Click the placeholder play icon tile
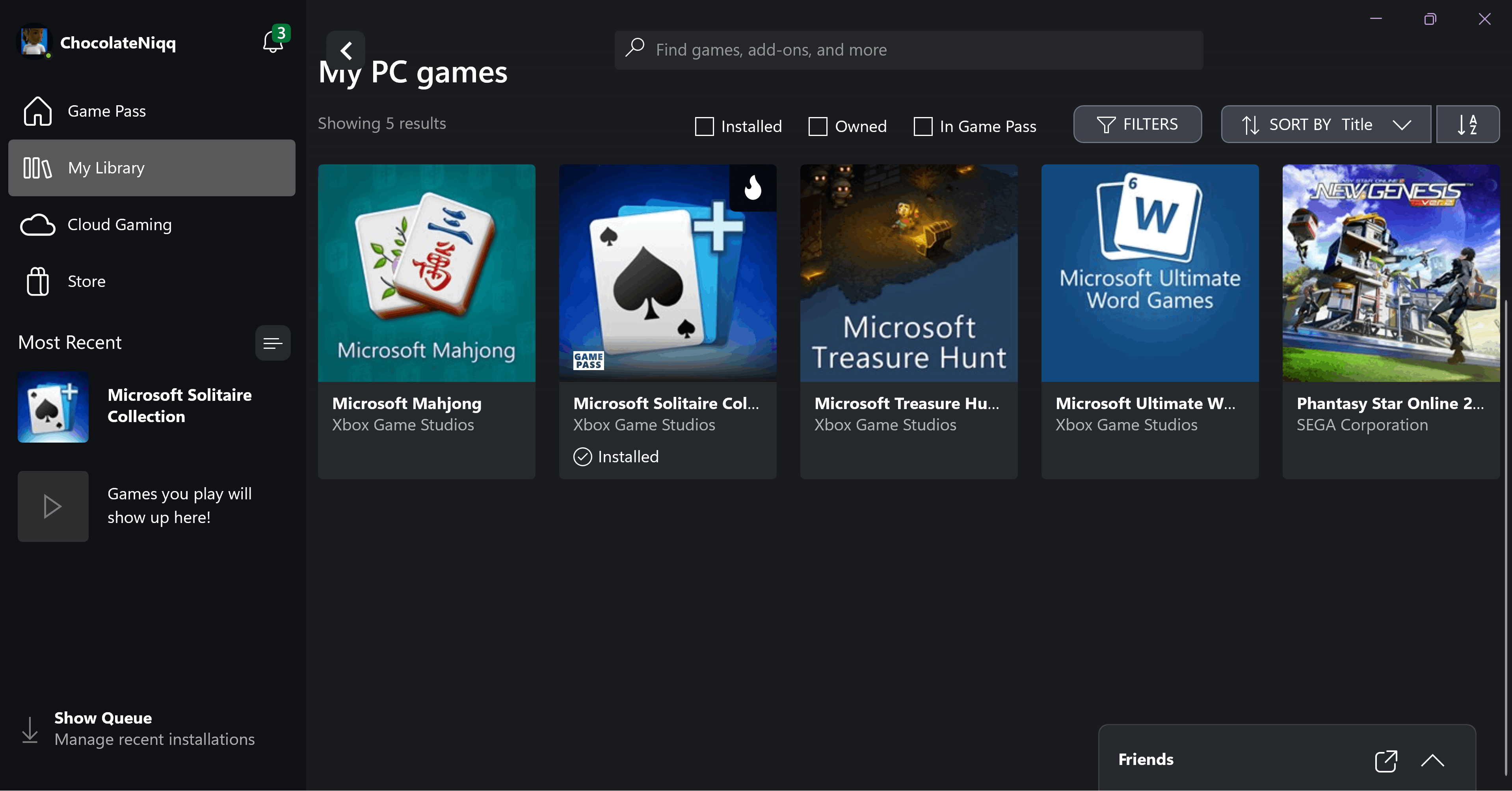The width and height of the screenshot is (1512, 791). pos(53,506)
